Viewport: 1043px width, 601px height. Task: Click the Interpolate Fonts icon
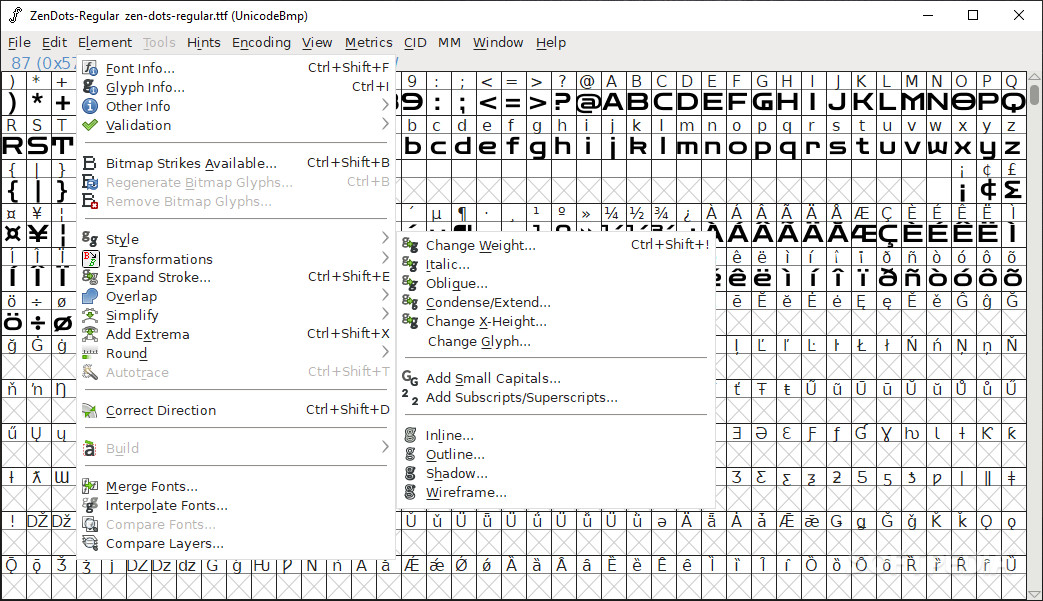(x=90, y=505)
